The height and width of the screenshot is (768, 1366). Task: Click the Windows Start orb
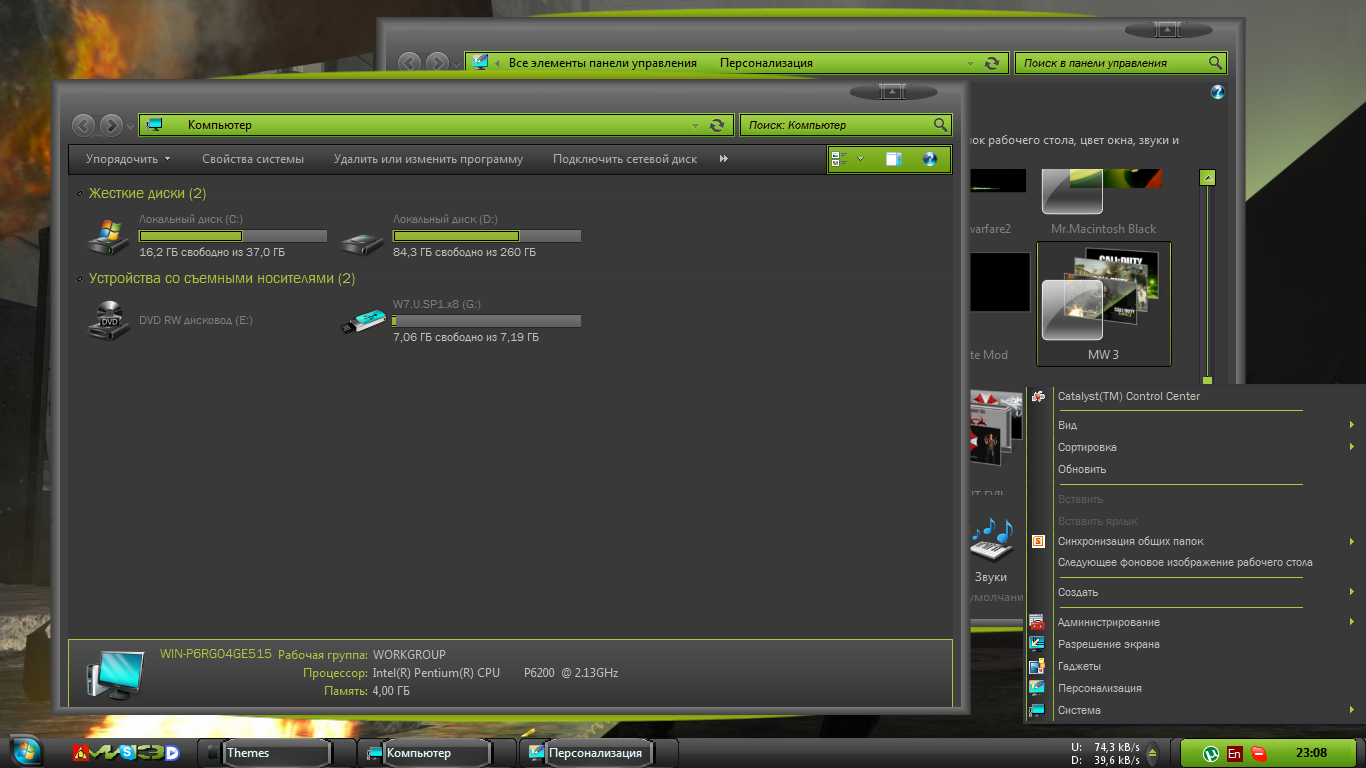pos(25,752)
